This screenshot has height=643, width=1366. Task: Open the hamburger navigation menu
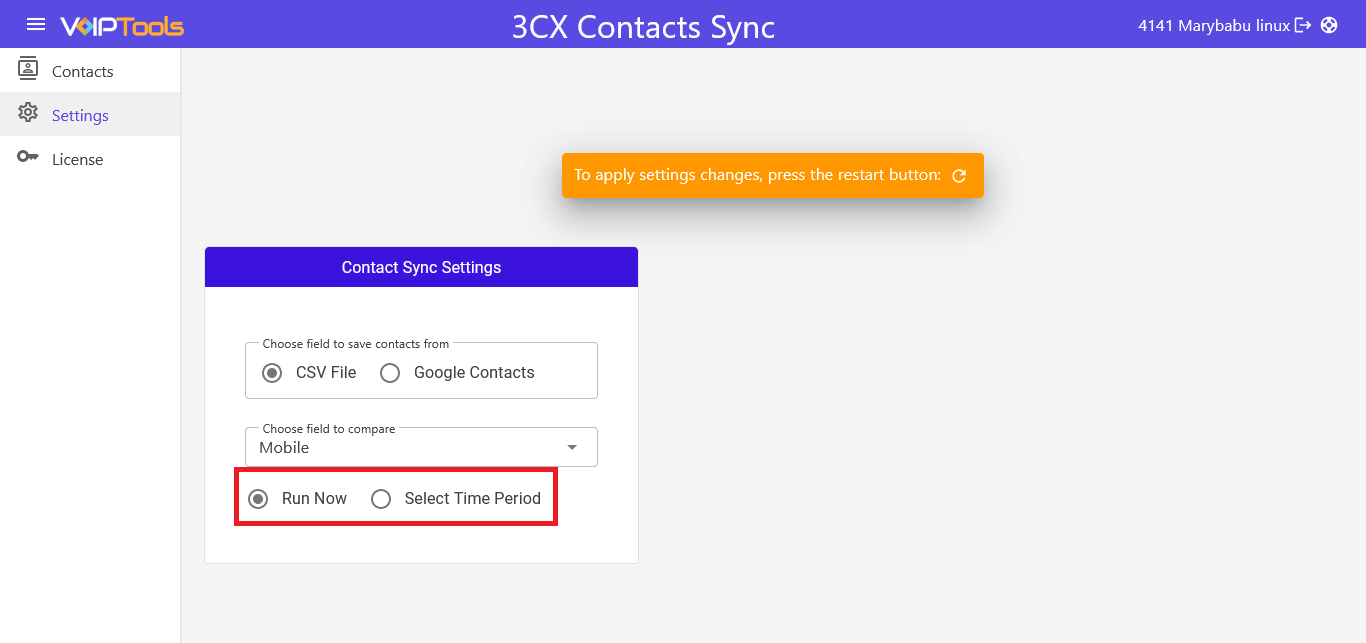click(x=35, y=25)
